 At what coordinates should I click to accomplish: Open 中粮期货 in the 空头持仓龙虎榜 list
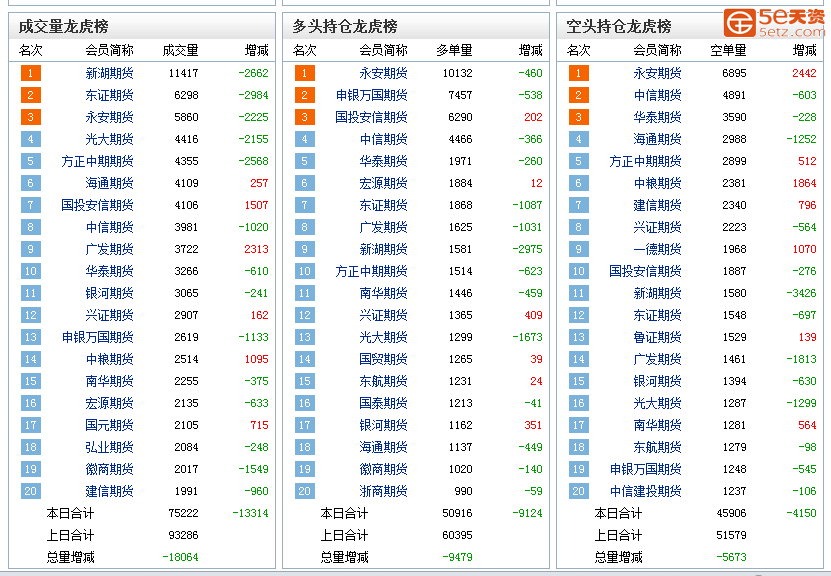(657, 183)
